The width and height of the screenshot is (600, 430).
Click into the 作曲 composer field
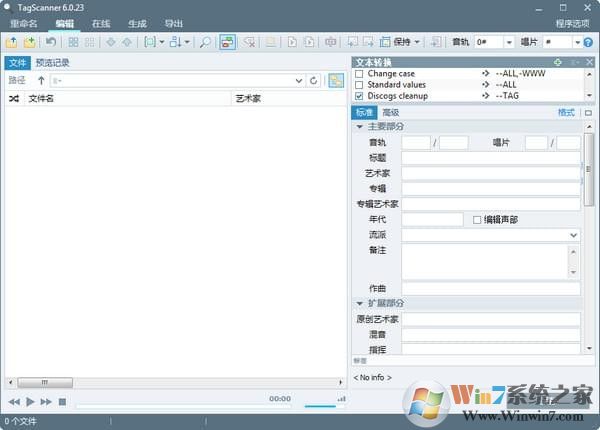pyautogui.click(x=491, y=288)
